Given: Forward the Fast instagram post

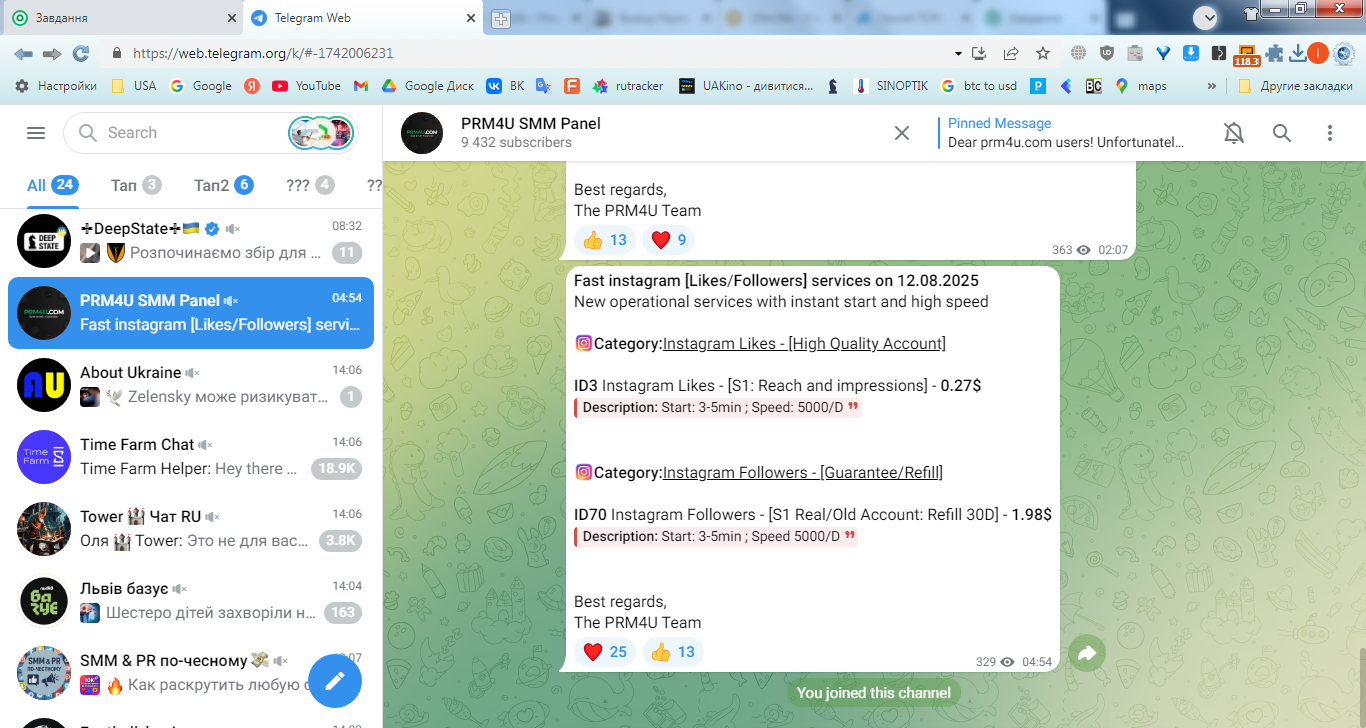Looking at the screenshot, I should 1087,653.
